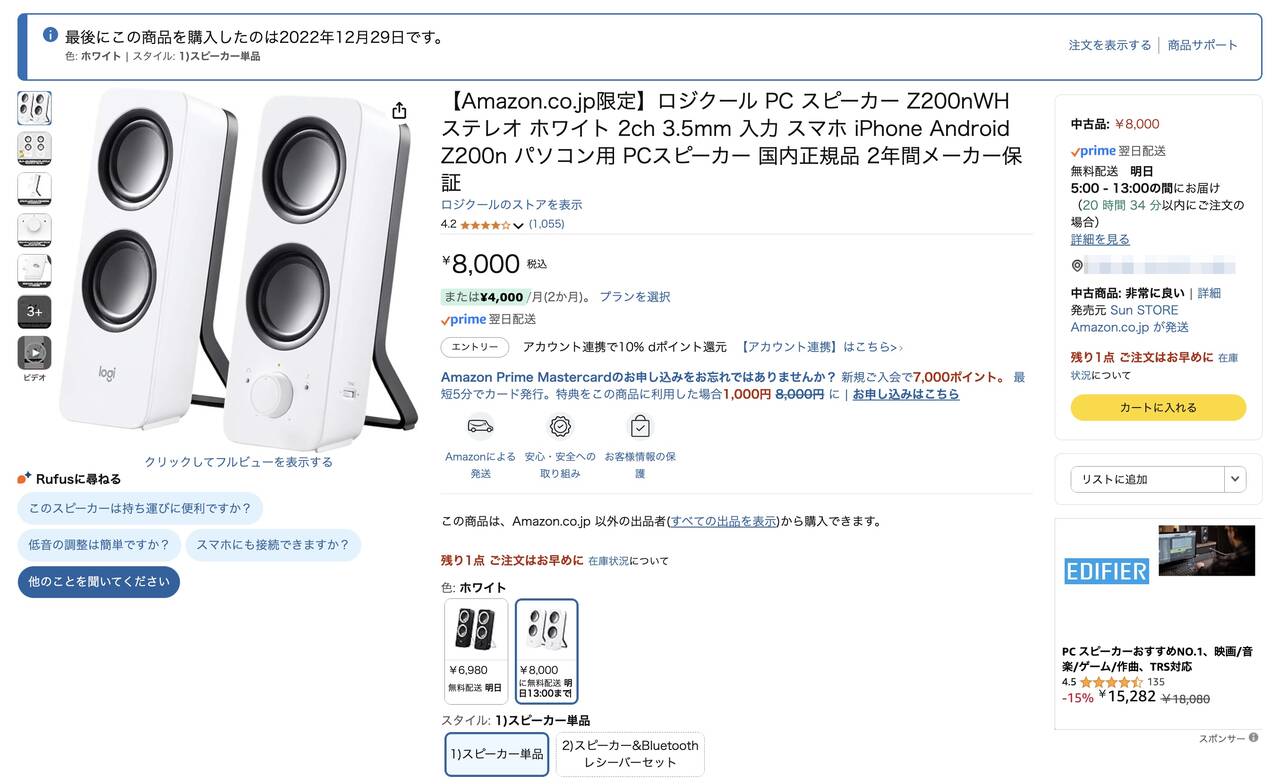Open 商品サポート in the top banner
This screenshot has width=1280, height=784.
point(1203,45)
